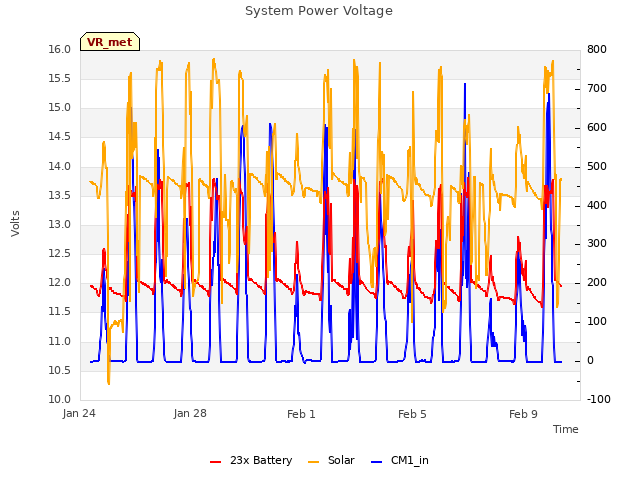Click the VR_met annotation label

[x=110, y=42]
